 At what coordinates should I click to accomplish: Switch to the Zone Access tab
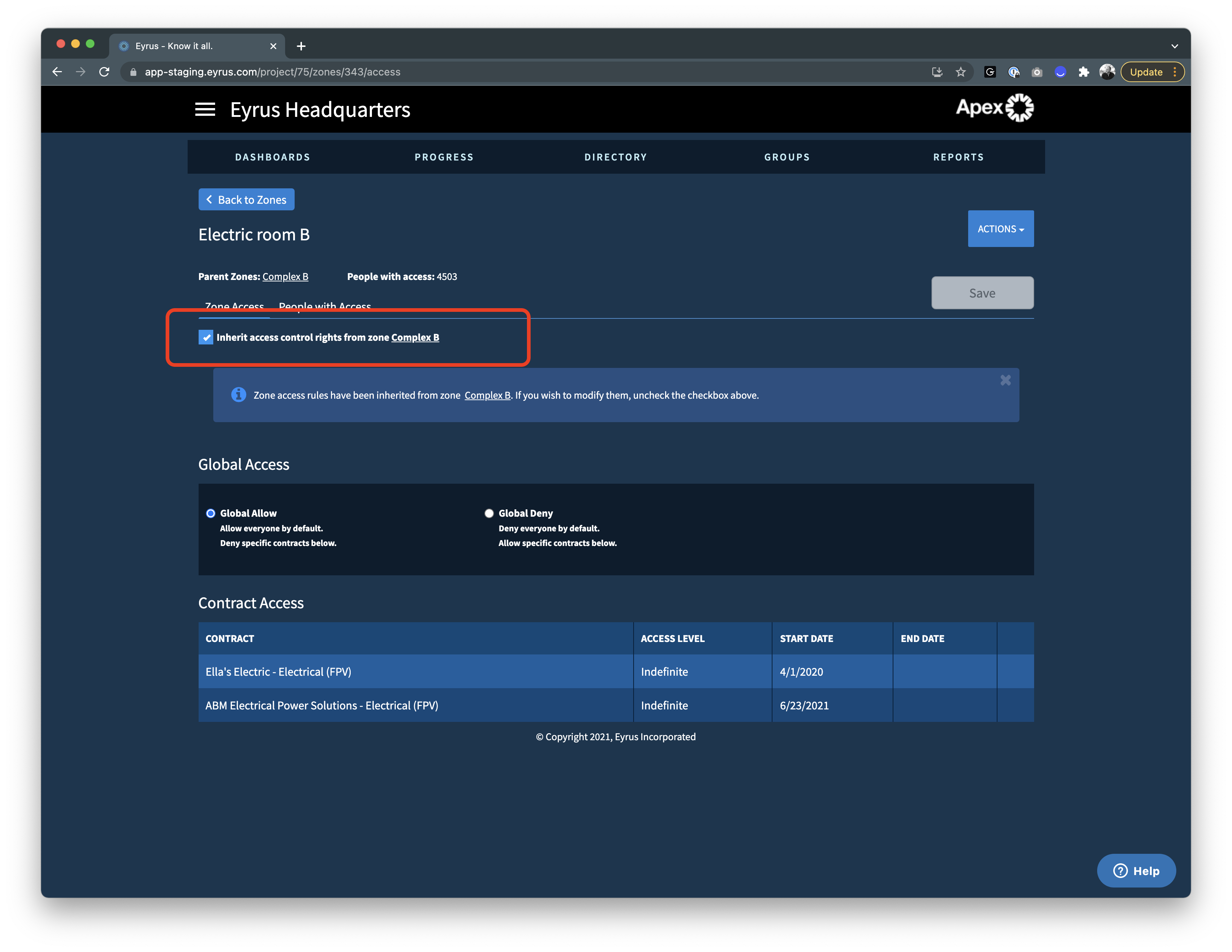(x=234, y=307)
